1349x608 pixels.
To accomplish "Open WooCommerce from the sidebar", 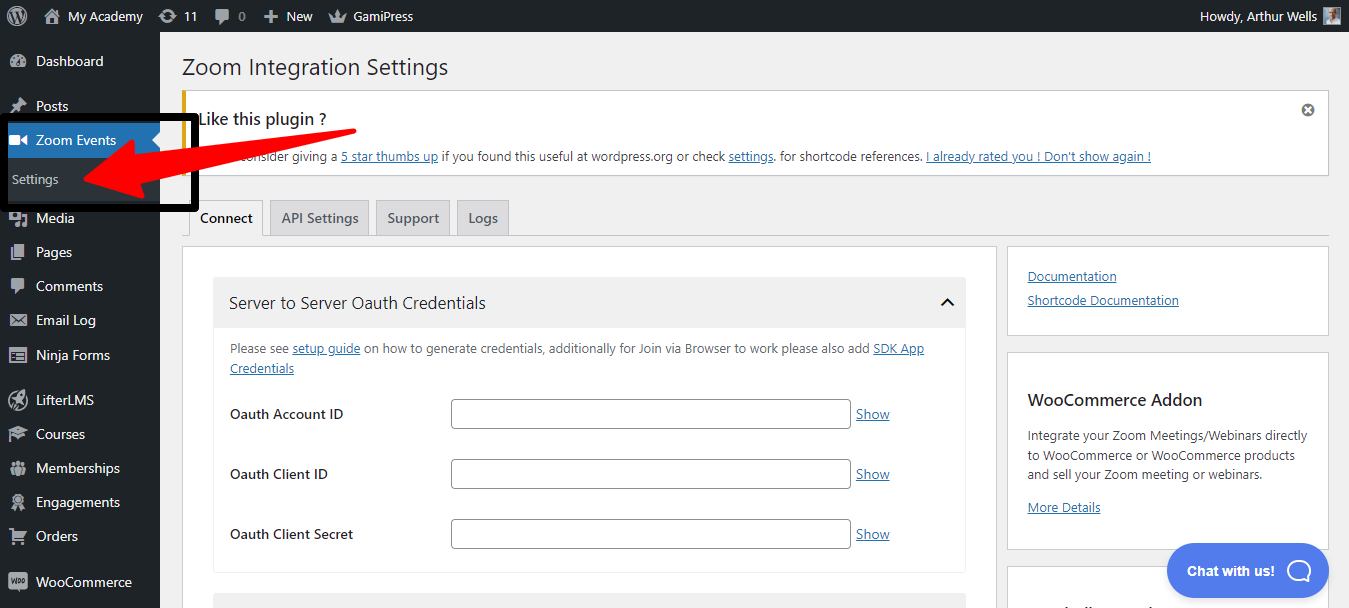I will click(x=83, y=582).
